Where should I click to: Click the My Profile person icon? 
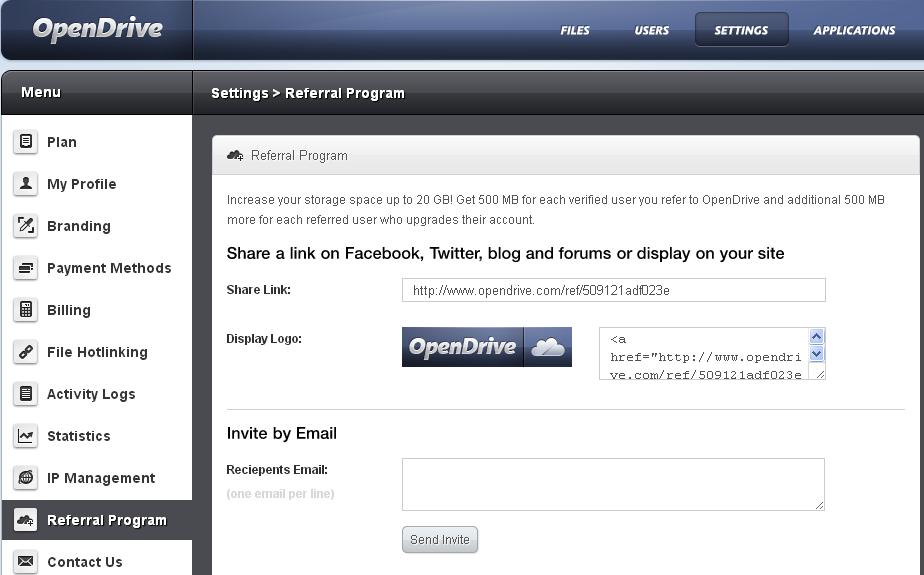coord(25,183)
